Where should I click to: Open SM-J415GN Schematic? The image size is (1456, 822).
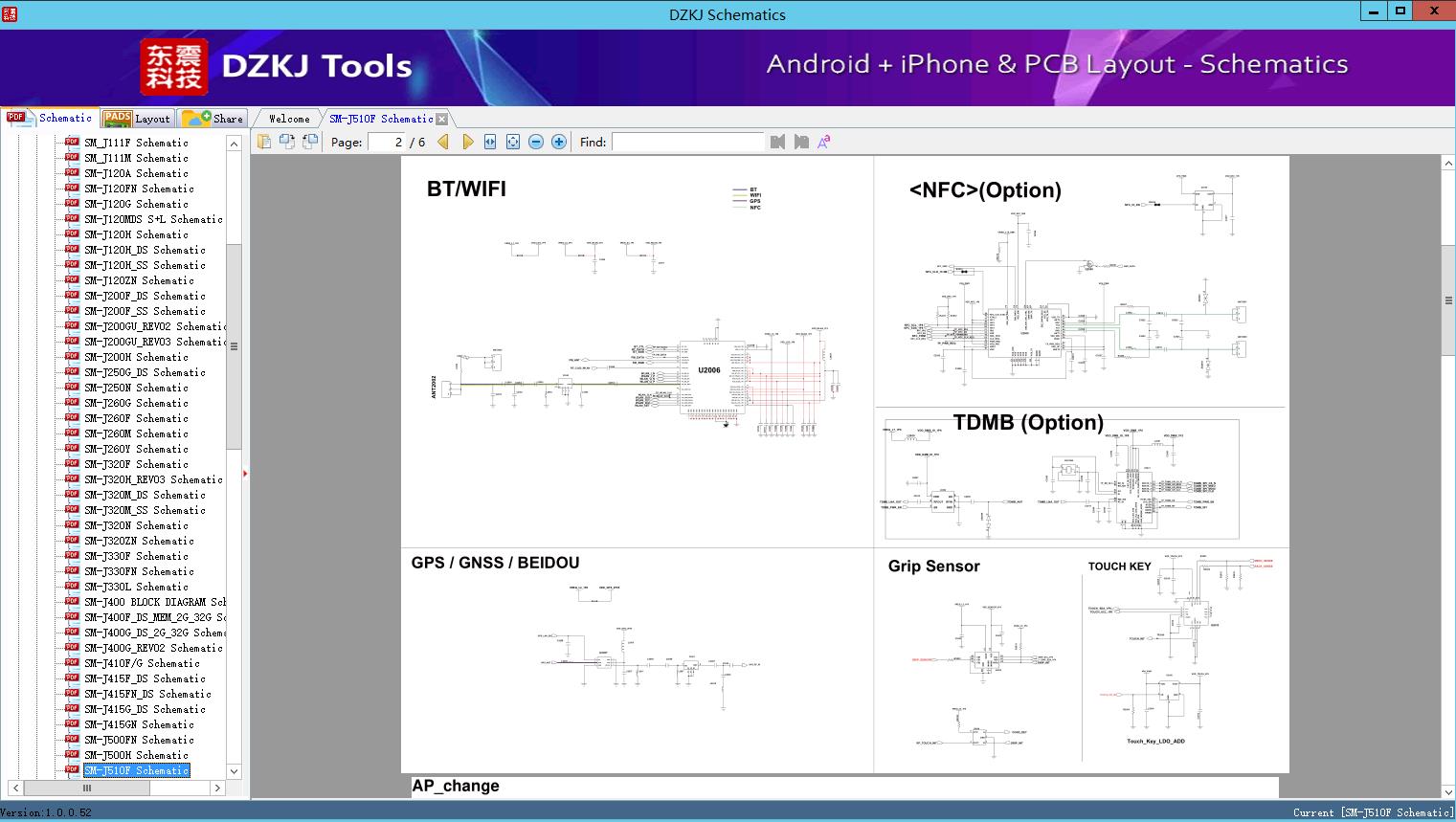click(x=139, y=724)
